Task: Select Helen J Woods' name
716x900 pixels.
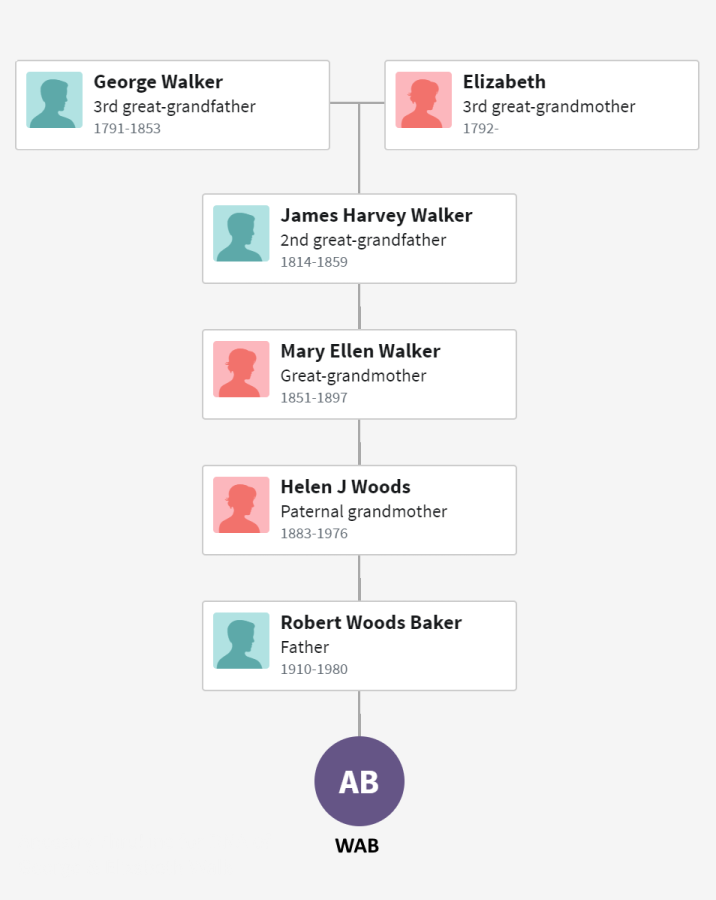Action: [x=345, y=487]
